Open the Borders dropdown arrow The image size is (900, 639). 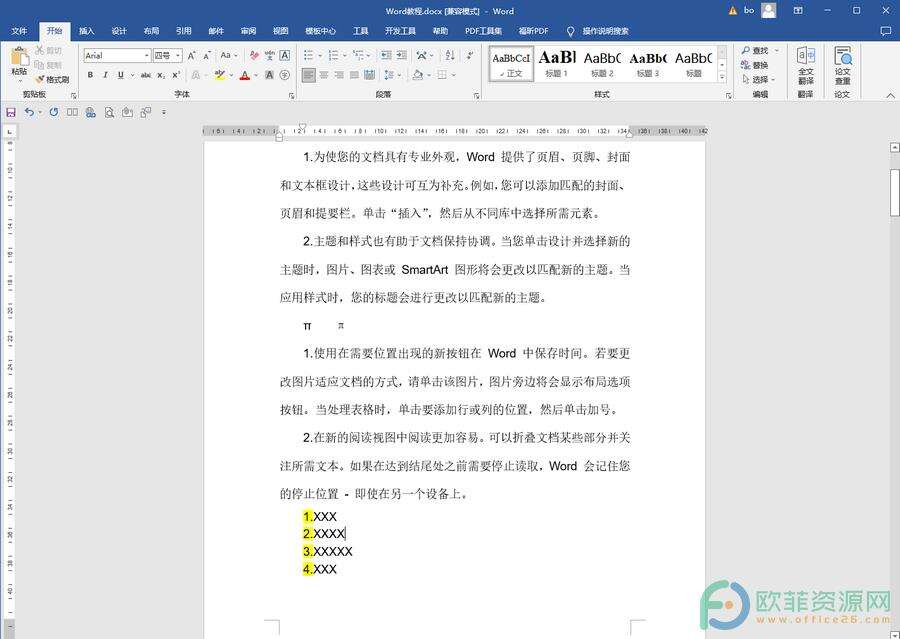pos(453,75)
